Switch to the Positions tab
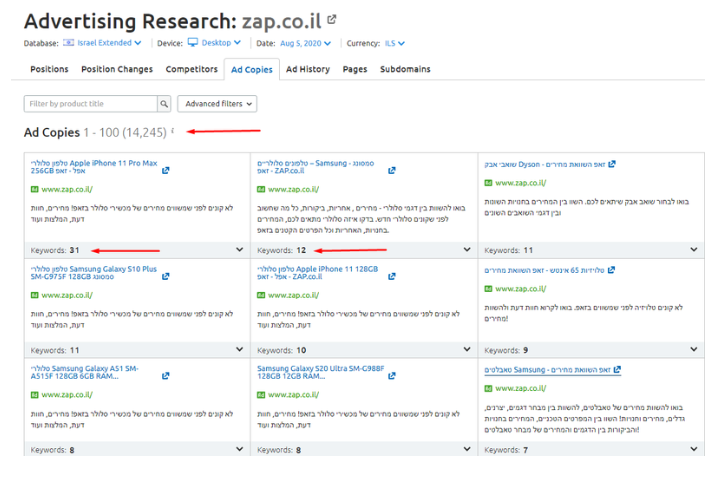Viewport: 726px width, 478px height. (49, 69)
